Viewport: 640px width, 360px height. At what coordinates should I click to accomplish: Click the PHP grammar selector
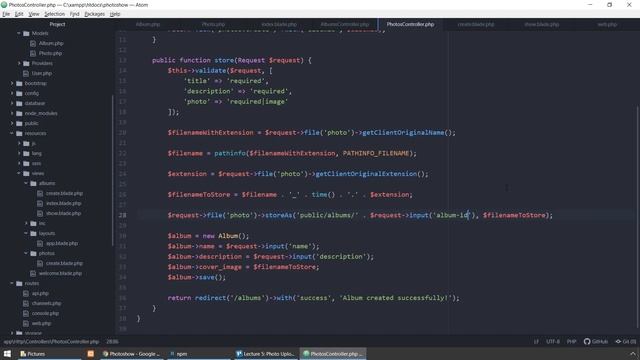pyautogui.click(x=571, y=342)
